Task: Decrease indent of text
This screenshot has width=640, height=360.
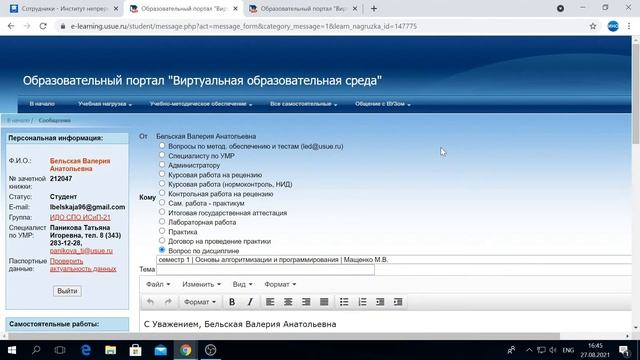Action: 380,302
